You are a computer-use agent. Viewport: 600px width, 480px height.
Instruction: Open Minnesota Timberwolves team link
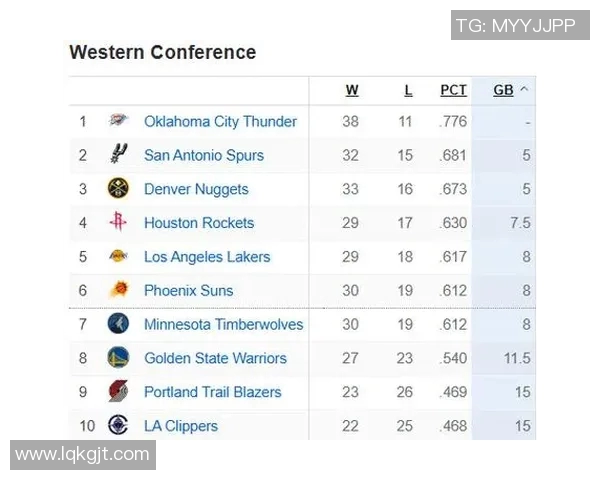click(x=223, y=324)
